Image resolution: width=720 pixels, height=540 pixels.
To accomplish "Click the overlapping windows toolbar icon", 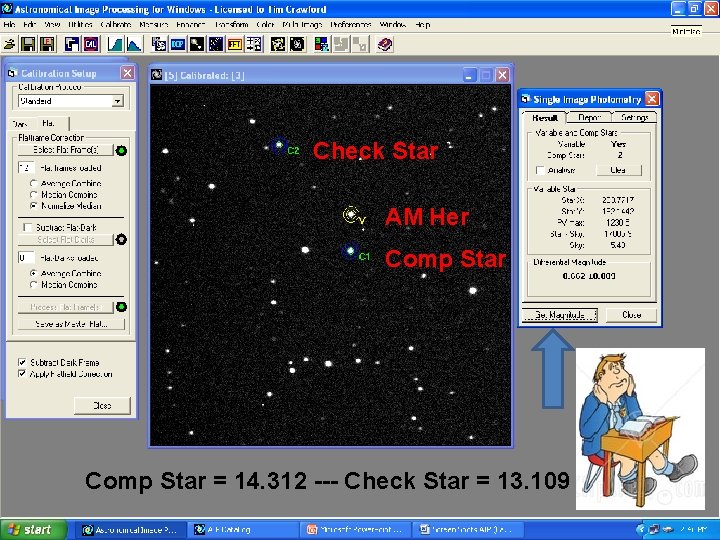I will 72,45.
